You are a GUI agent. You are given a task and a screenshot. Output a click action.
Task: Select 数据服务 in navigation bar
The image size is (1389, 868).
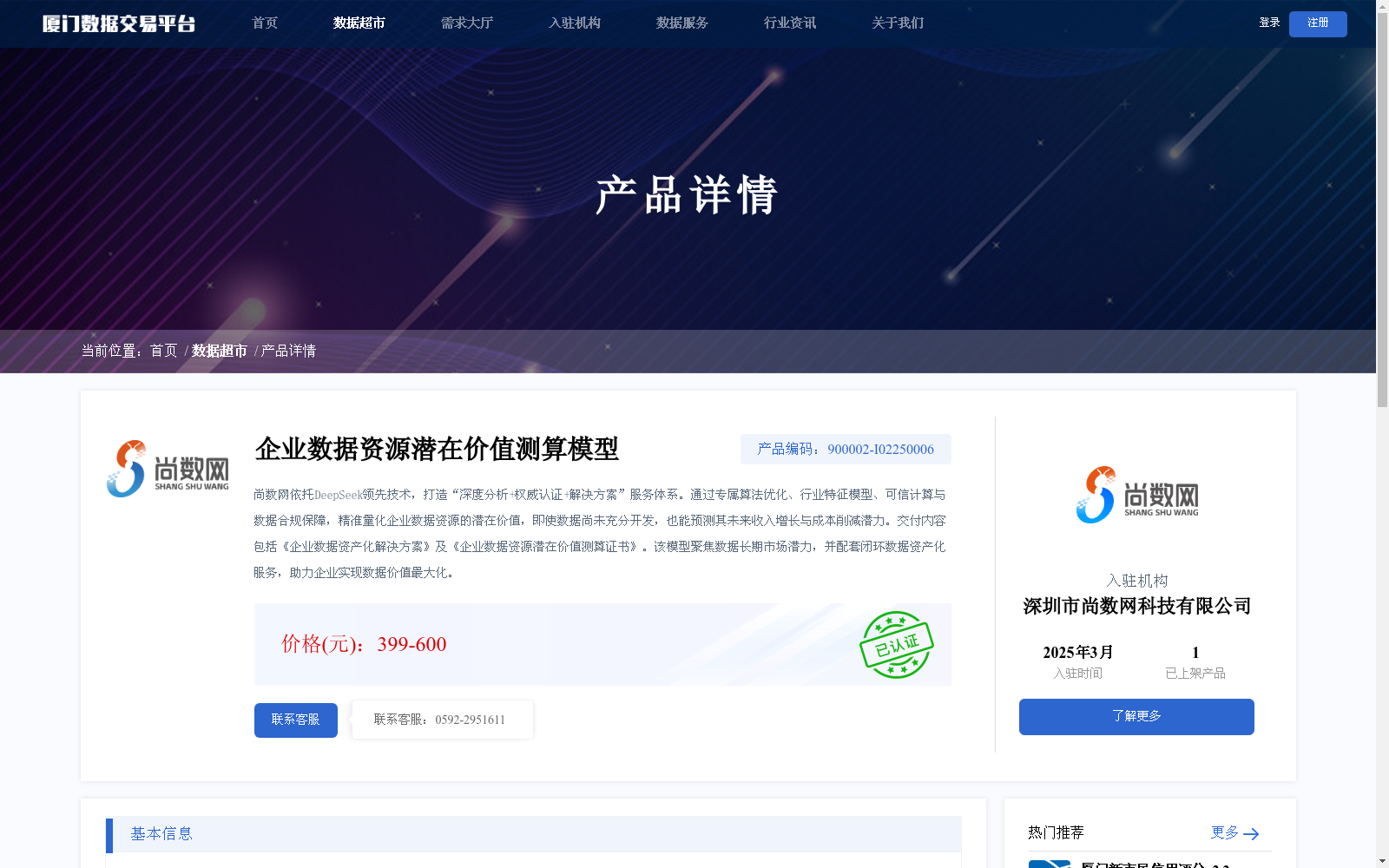(682, 23)
